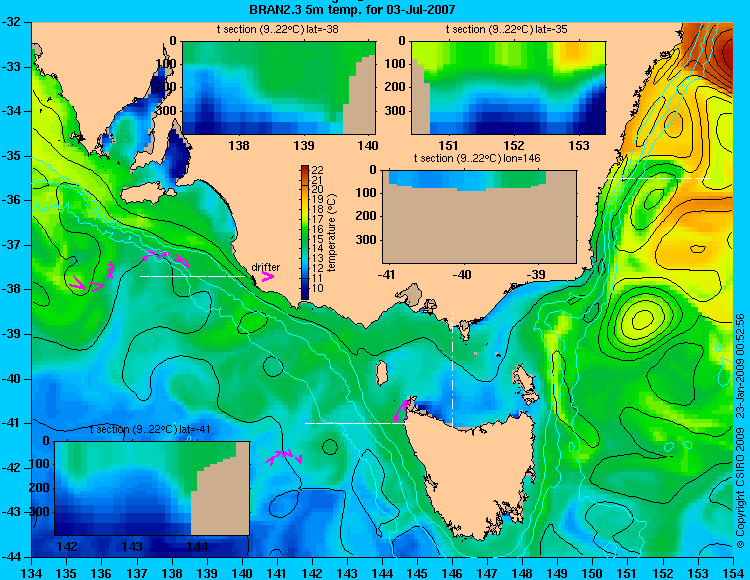This screenshot has width=750, height=580.
Task: Click the 143 label in the lat=-41 inset
Action: pyautogui.click(x=132, y=547)
